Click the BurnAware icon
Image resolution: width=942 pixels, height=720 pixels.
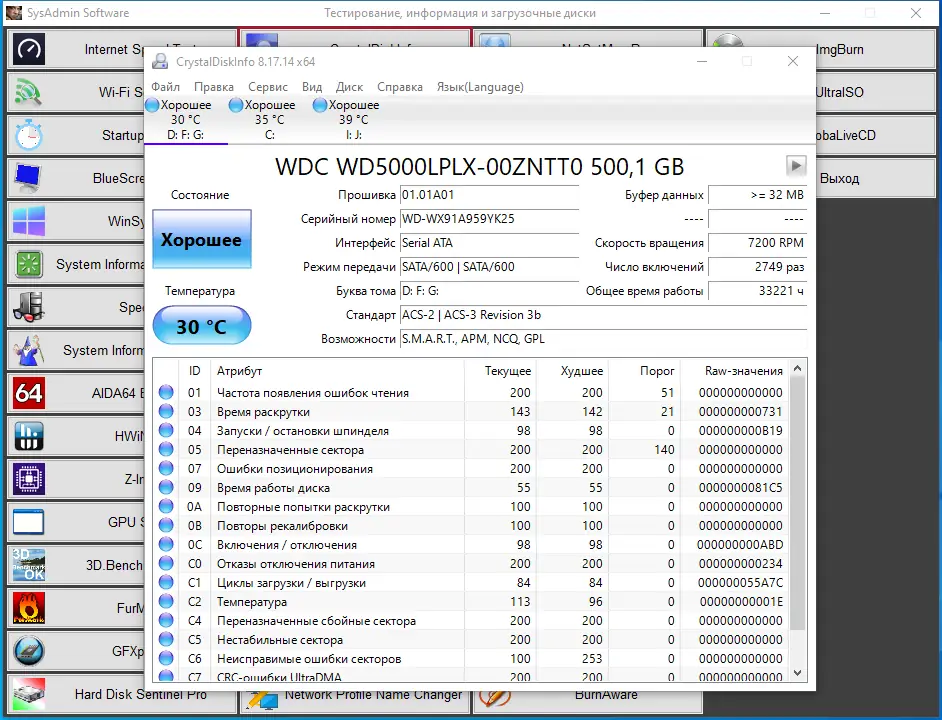tap(495, 698)
